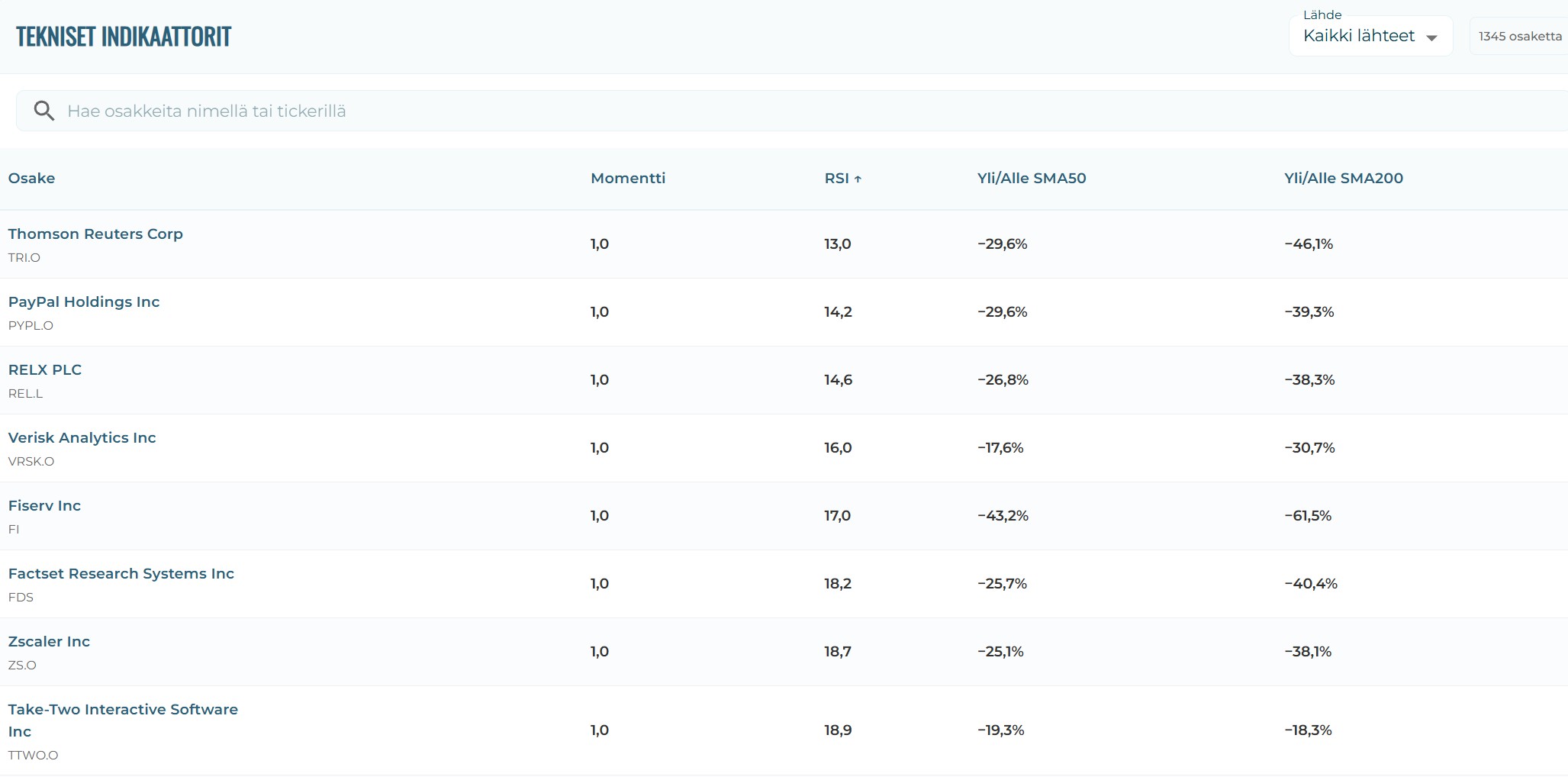
Task: Sort by Osake column header
Action: [31, 179]
